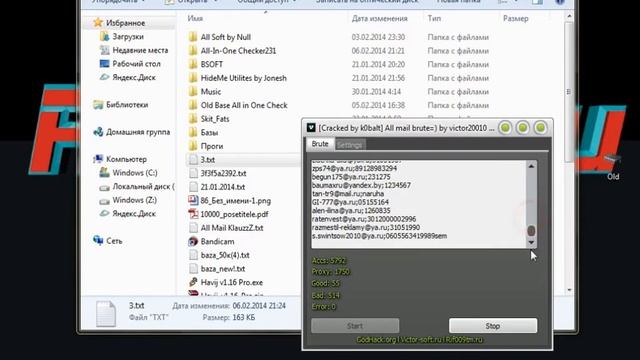The height and width of the screenshot is (360, 640).
Task: Select HideMe Utilites by Jonesh folder icon
Action: pos(193,78)
